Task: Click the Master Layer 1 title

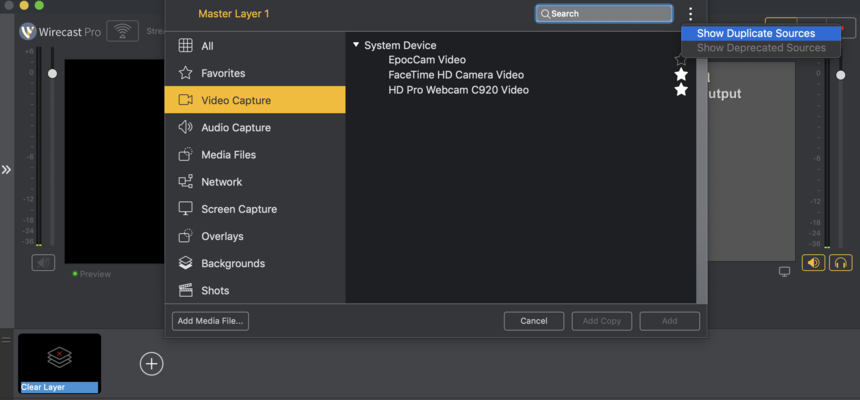Action: [234, 14]
